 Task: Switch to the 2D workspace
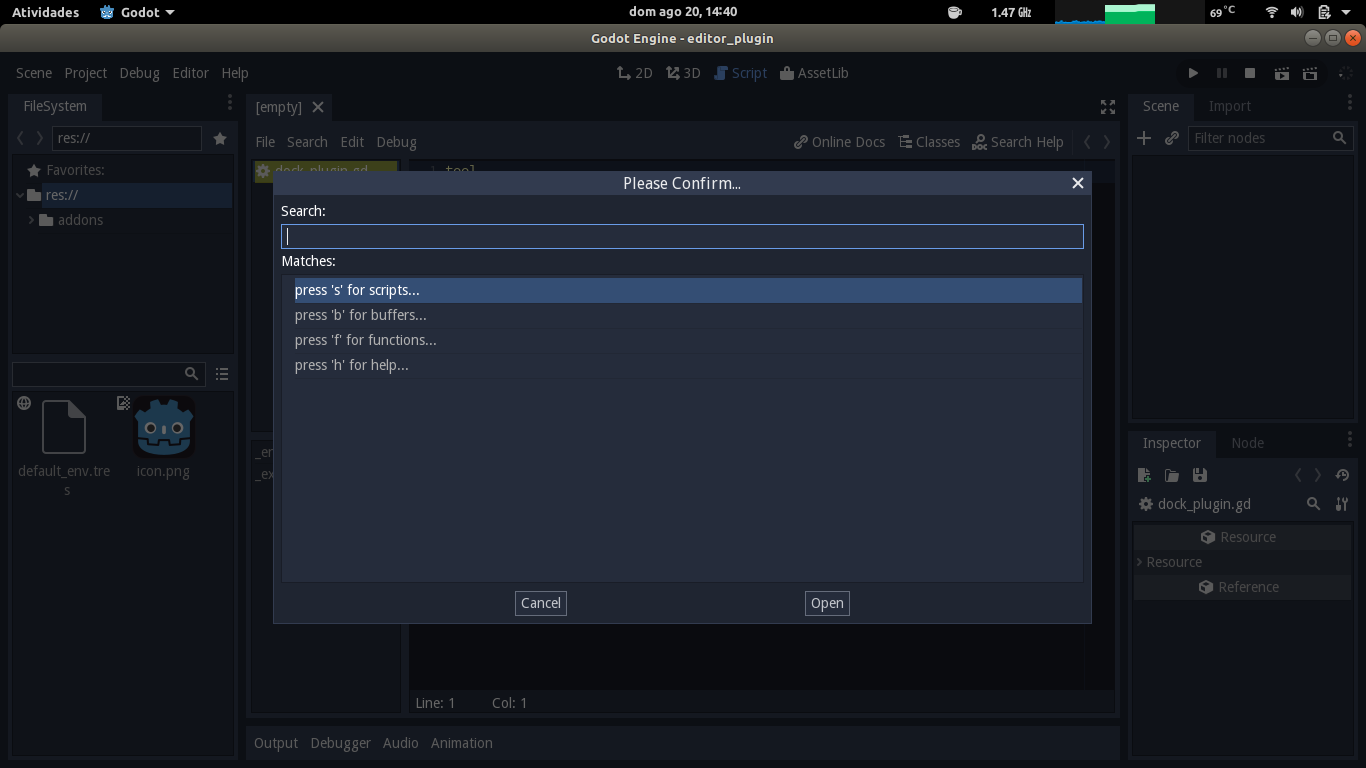click(x=634, y=73)
